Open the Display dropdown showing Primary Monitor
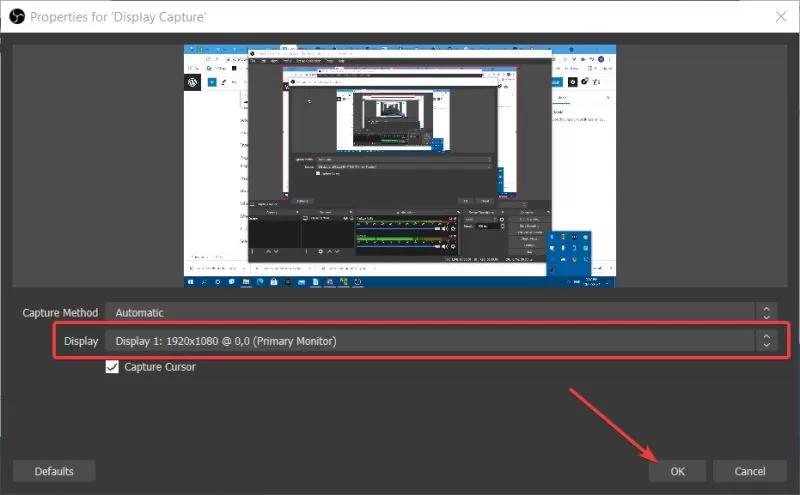Image resolution: width=800 pixels, height=495 pixels. point(441,341)
